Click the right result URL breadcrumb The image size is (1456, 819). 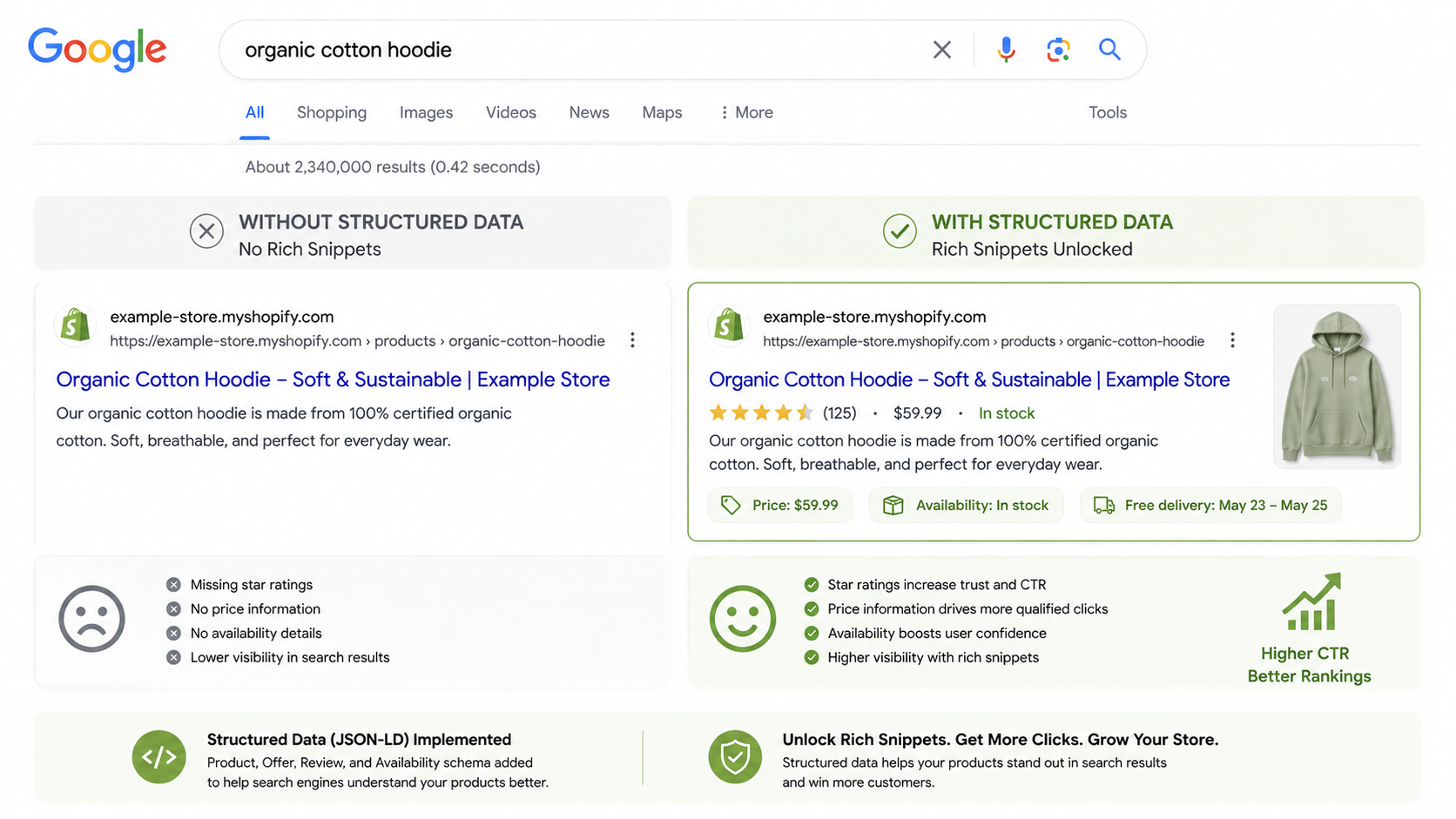(x=984, y=341)
